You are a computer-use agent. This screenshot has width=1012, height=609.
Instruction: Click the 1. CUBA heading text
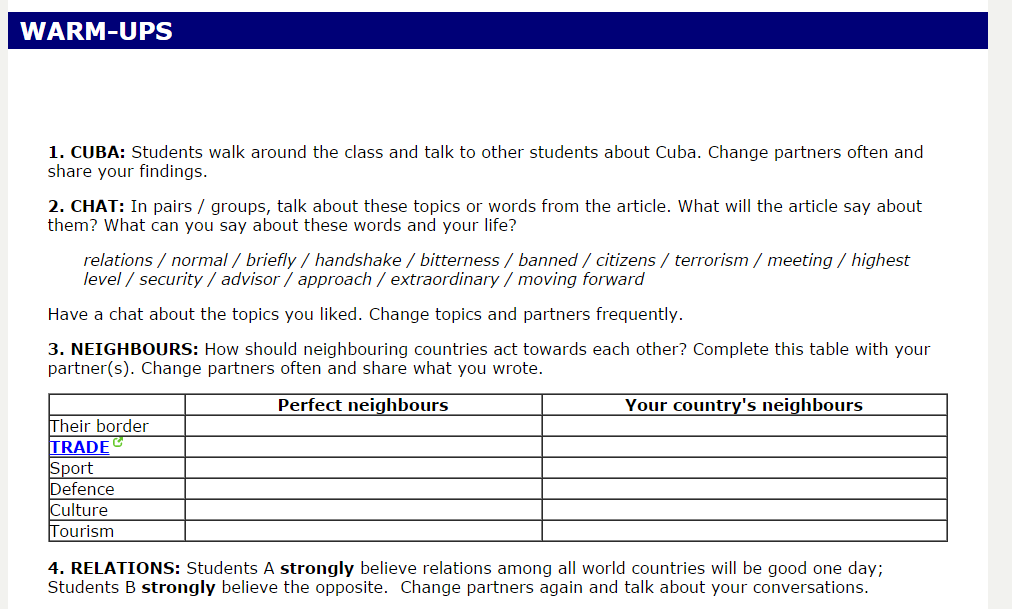tap(86, 152)
